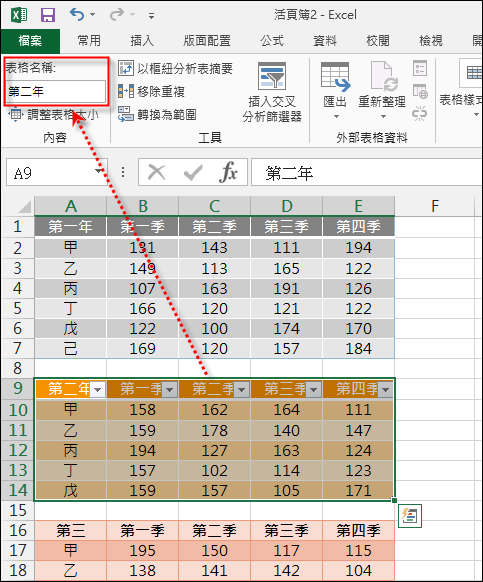Open the 第三季 filter dropdown in row 9
The image size is (483, 582).
click(x=314, y=390)
